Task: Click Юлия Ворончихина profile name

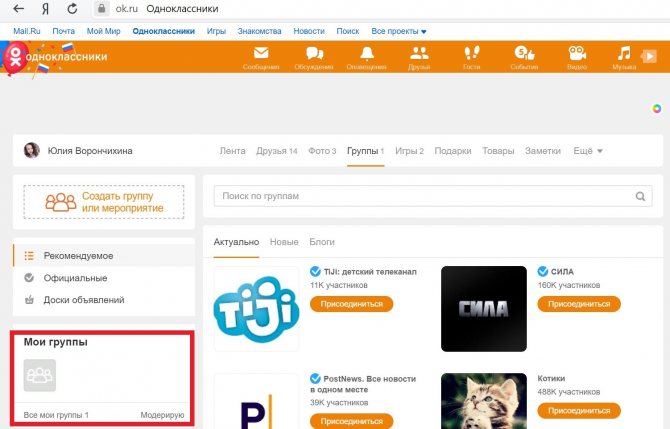Action: [90, 151]
